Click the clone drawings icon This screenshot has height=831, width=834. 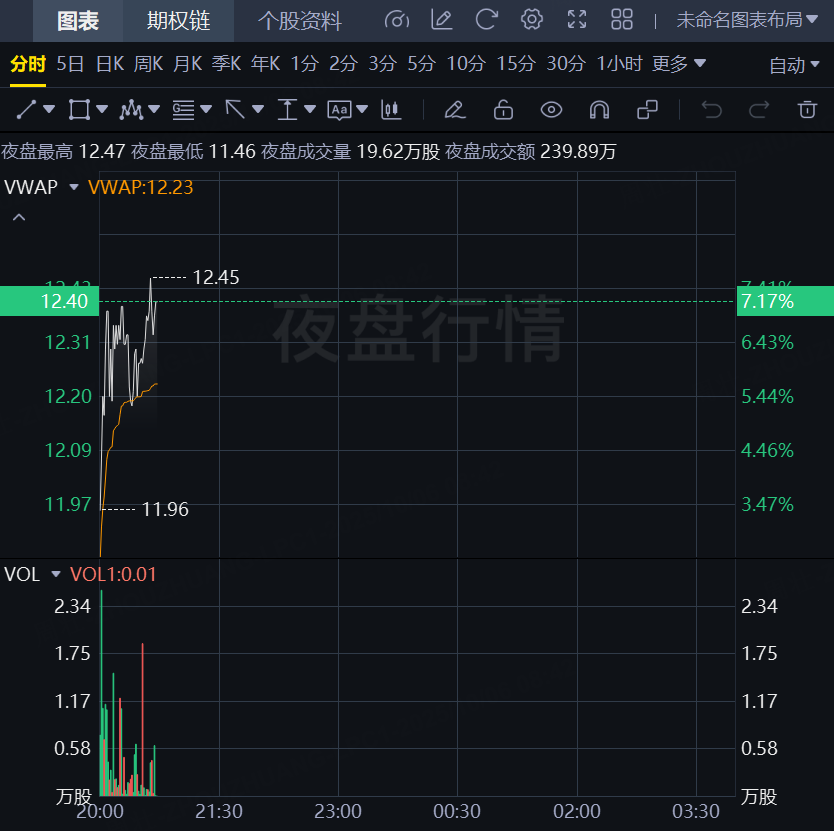tap(647, 110)
